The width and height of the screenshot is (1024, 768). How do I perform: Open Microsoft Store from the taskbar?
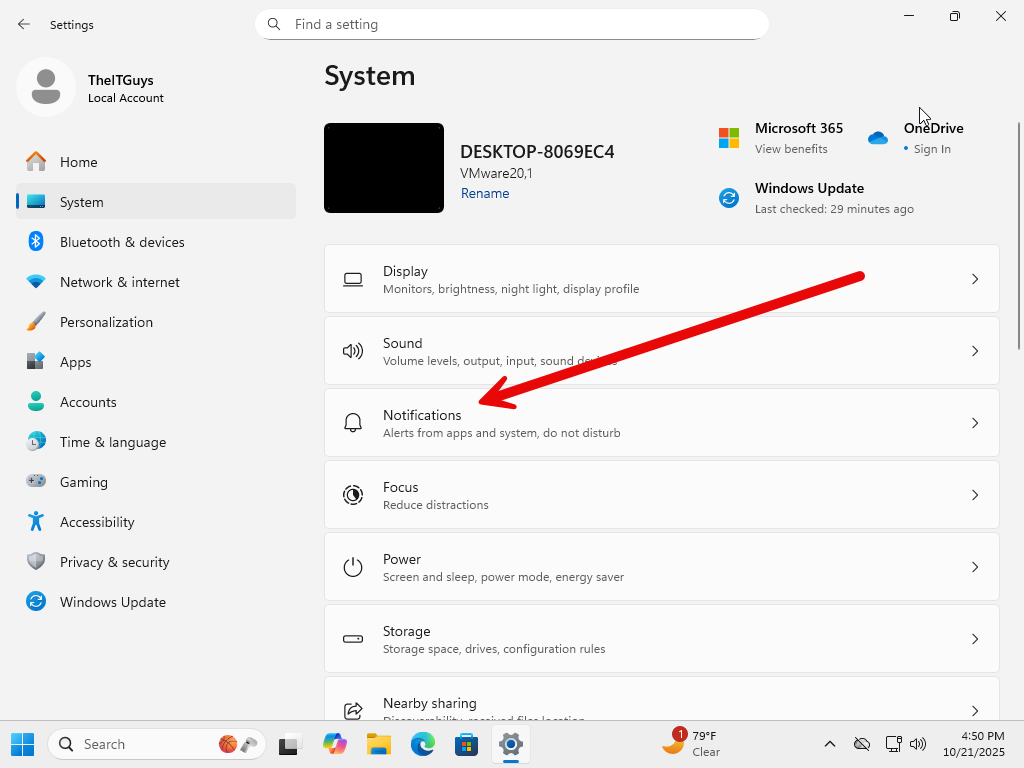466,744
